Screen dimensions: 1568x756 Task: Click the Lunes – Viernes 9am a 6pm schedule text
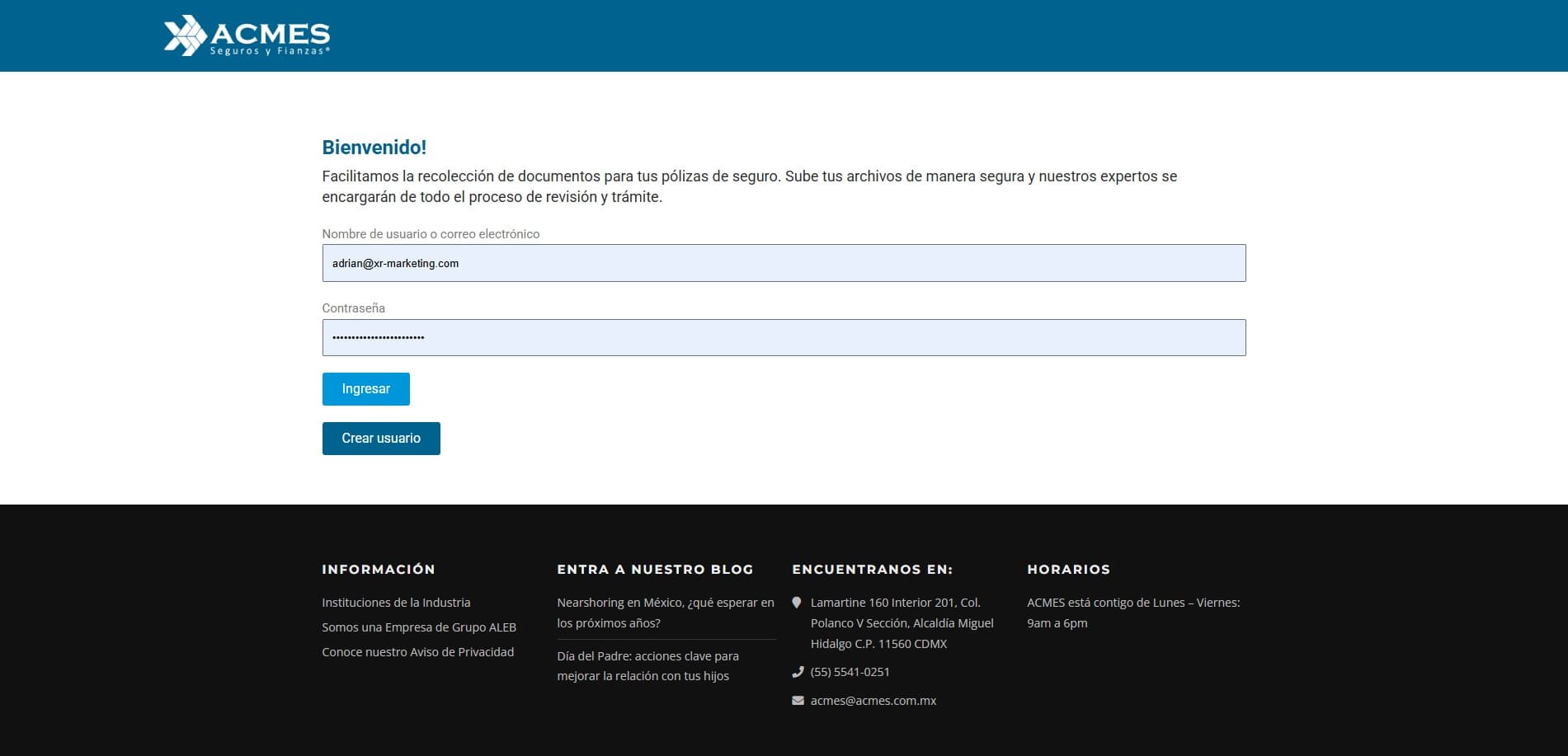tap(1133, 613)
